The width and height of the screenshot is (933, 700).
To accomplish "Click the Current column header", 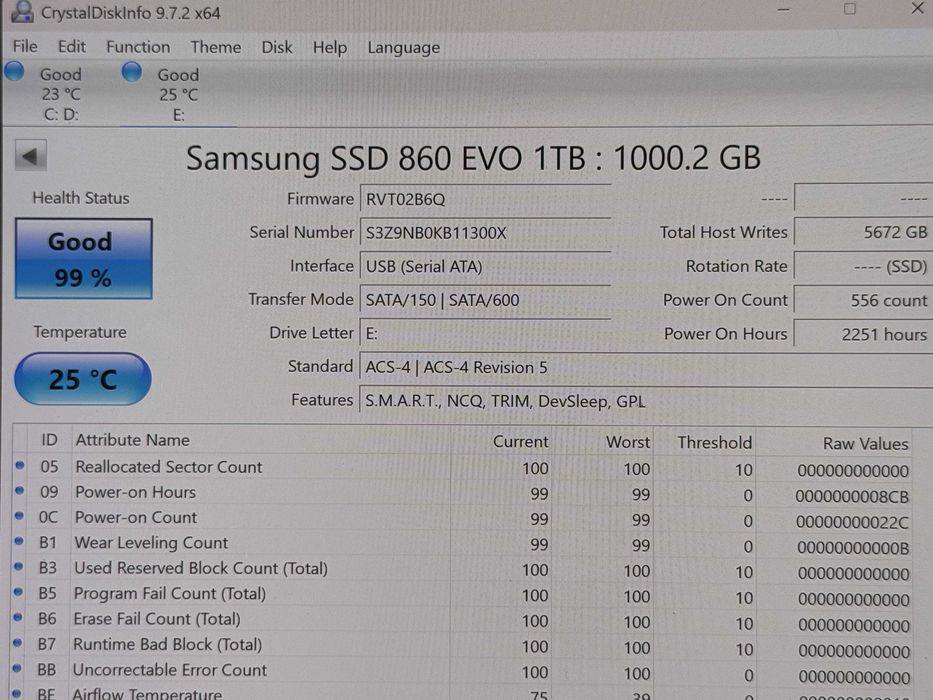I will pyautogui.click(x=521, y=442).
